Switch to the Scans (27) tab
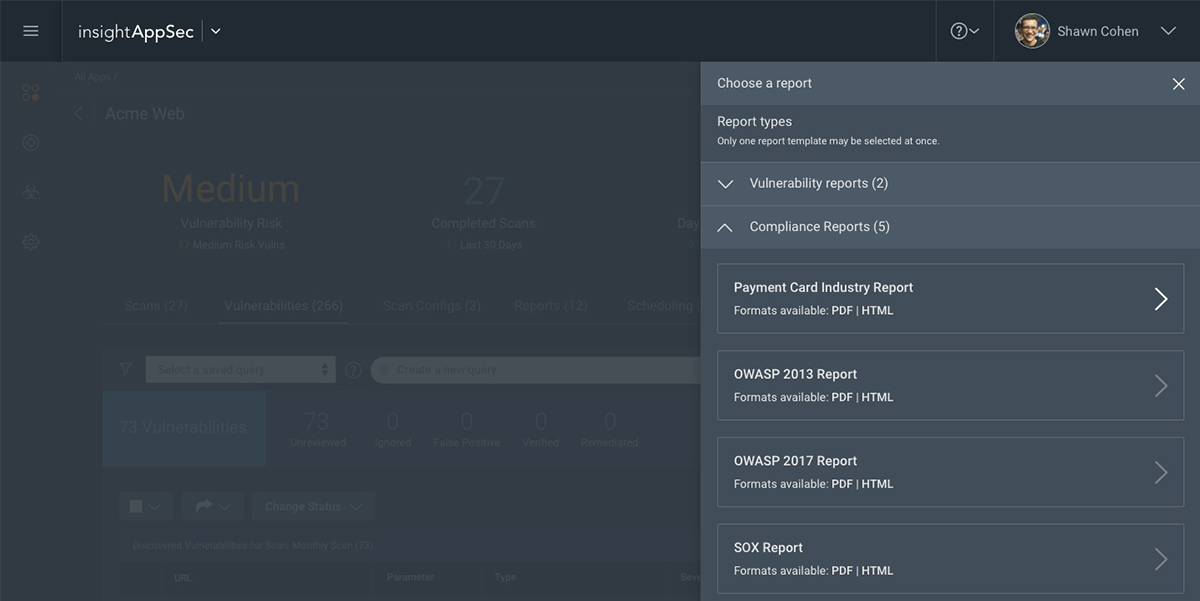The image size is (1200, 601). pyautogui.click(x=156, y=306)
